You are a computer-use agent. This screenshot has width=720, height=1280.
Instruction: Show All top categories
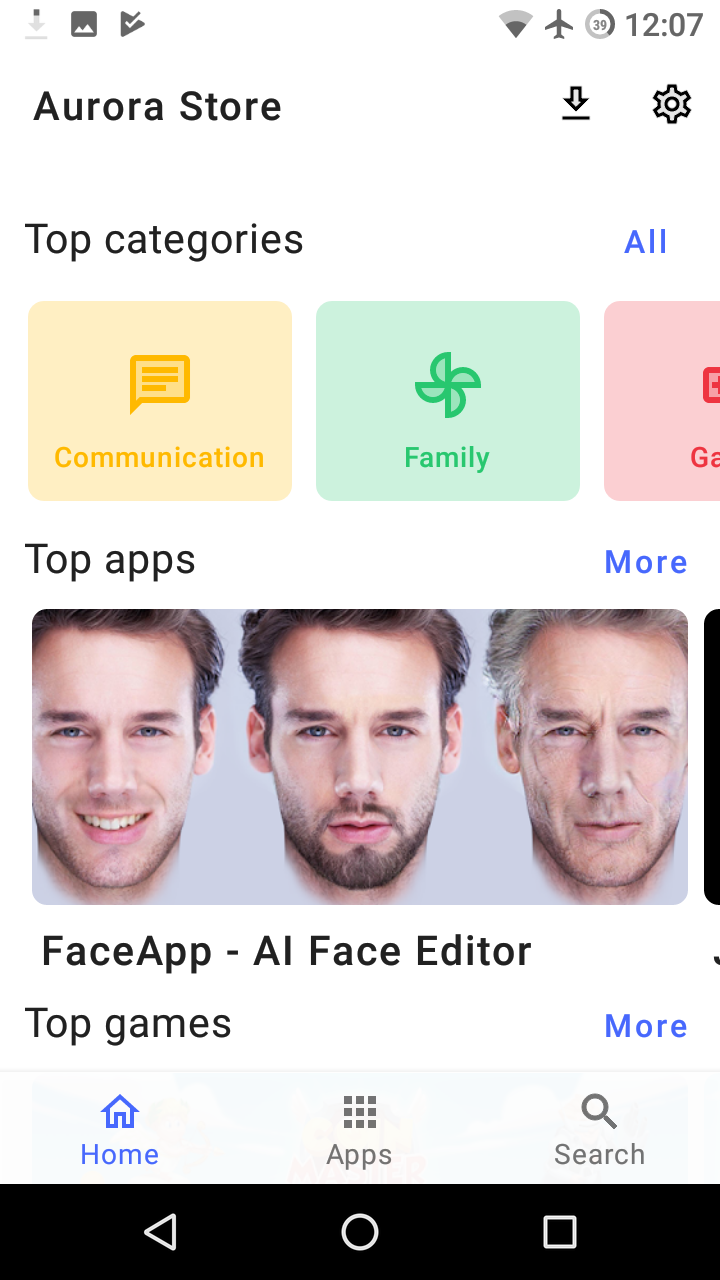point(646,242)
